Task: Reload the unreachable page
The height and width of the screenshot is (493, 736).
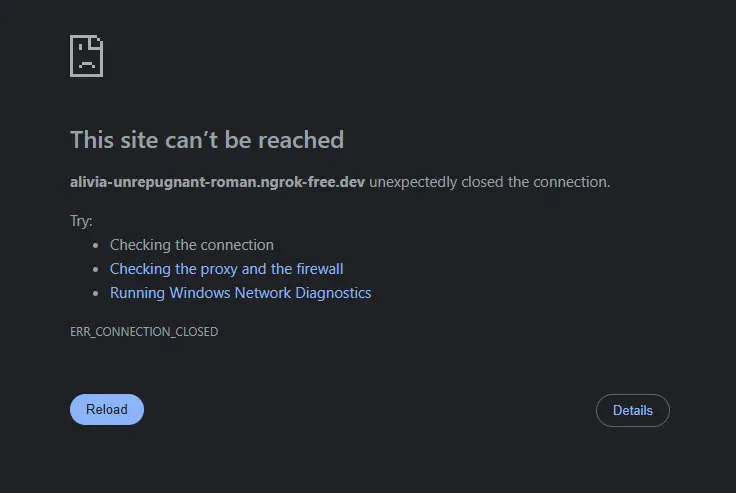Action: coord(107,409)
